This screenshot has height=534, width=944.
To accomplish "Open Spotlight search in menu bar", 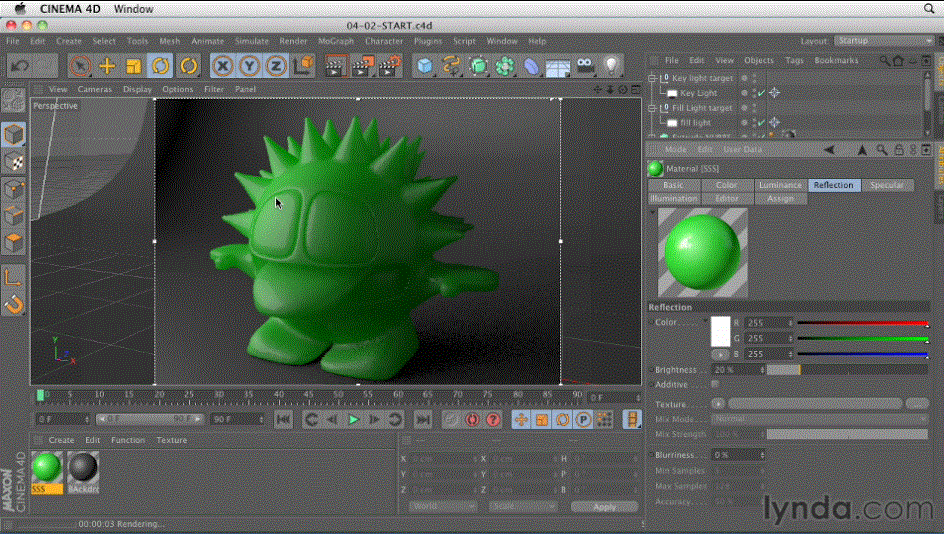I will pos(930,9).
